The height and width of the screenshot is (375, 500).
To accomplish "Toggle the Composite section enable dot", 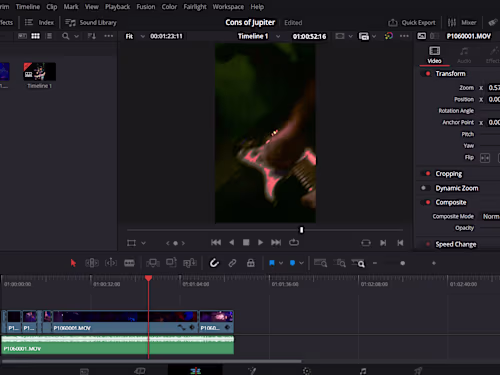I will 428,202.
